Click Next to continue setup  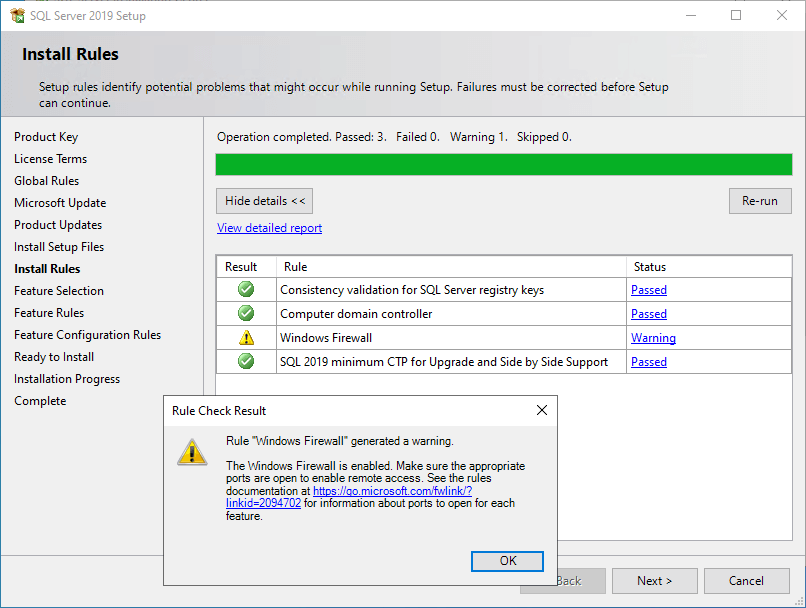654,581
